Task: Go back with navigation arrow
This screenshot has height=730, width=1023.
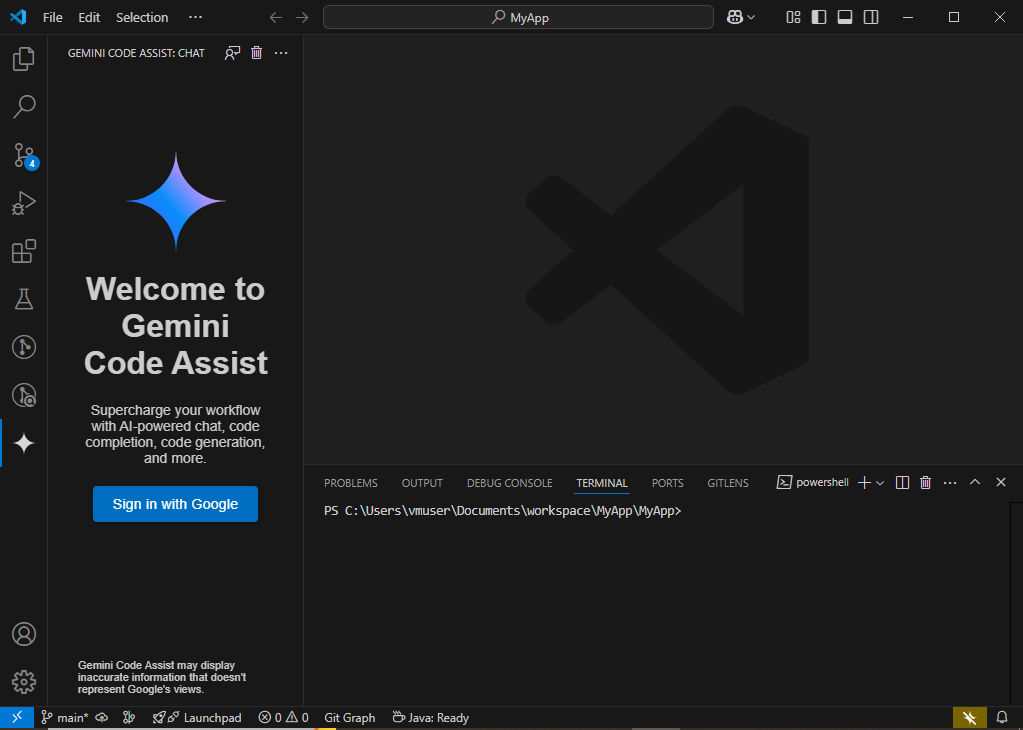Action: click(x=276, y=18)
